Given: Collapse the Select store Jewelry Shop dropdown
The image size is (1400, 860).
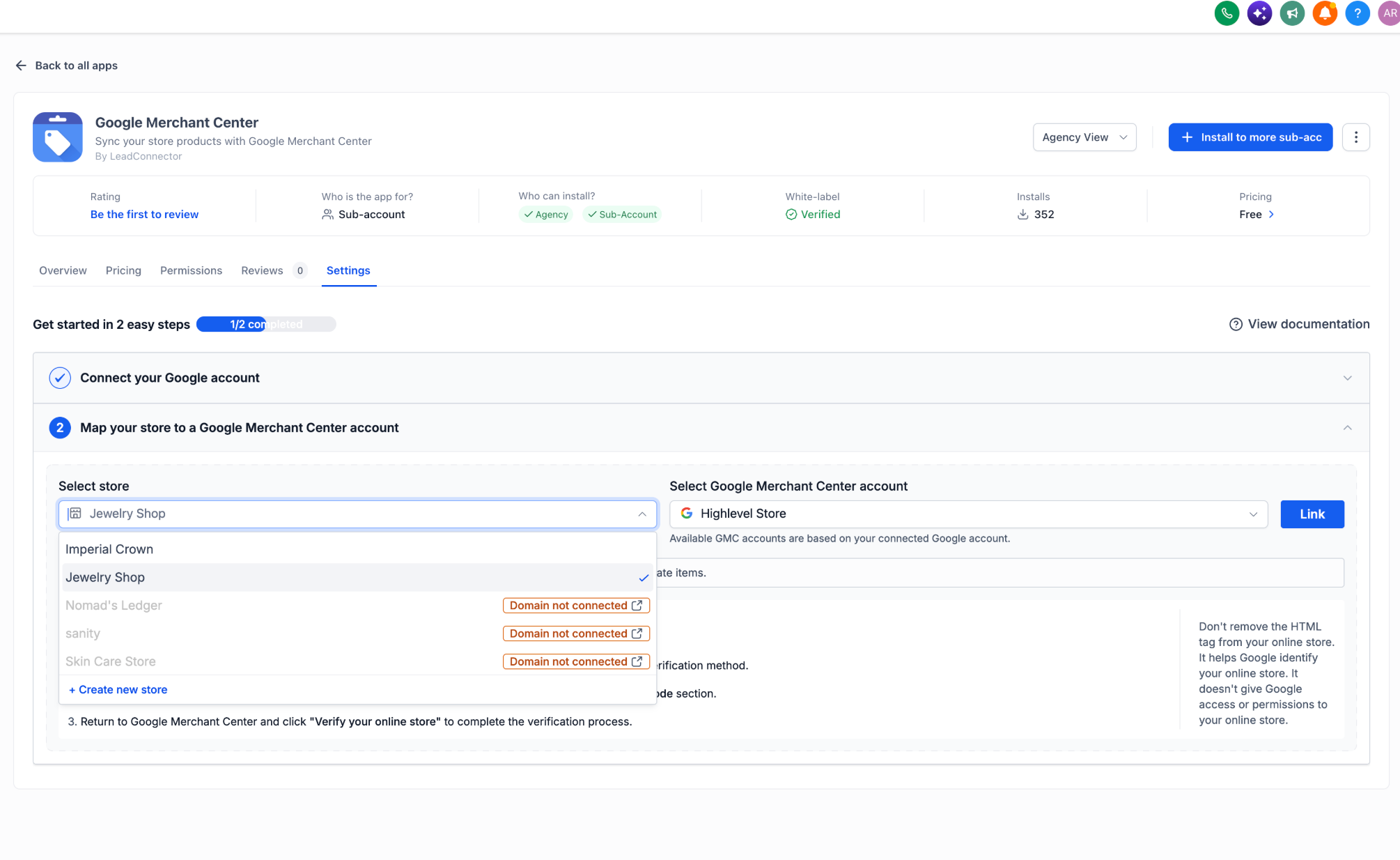Looking at the screenshot, I should (x=357, y=514).
